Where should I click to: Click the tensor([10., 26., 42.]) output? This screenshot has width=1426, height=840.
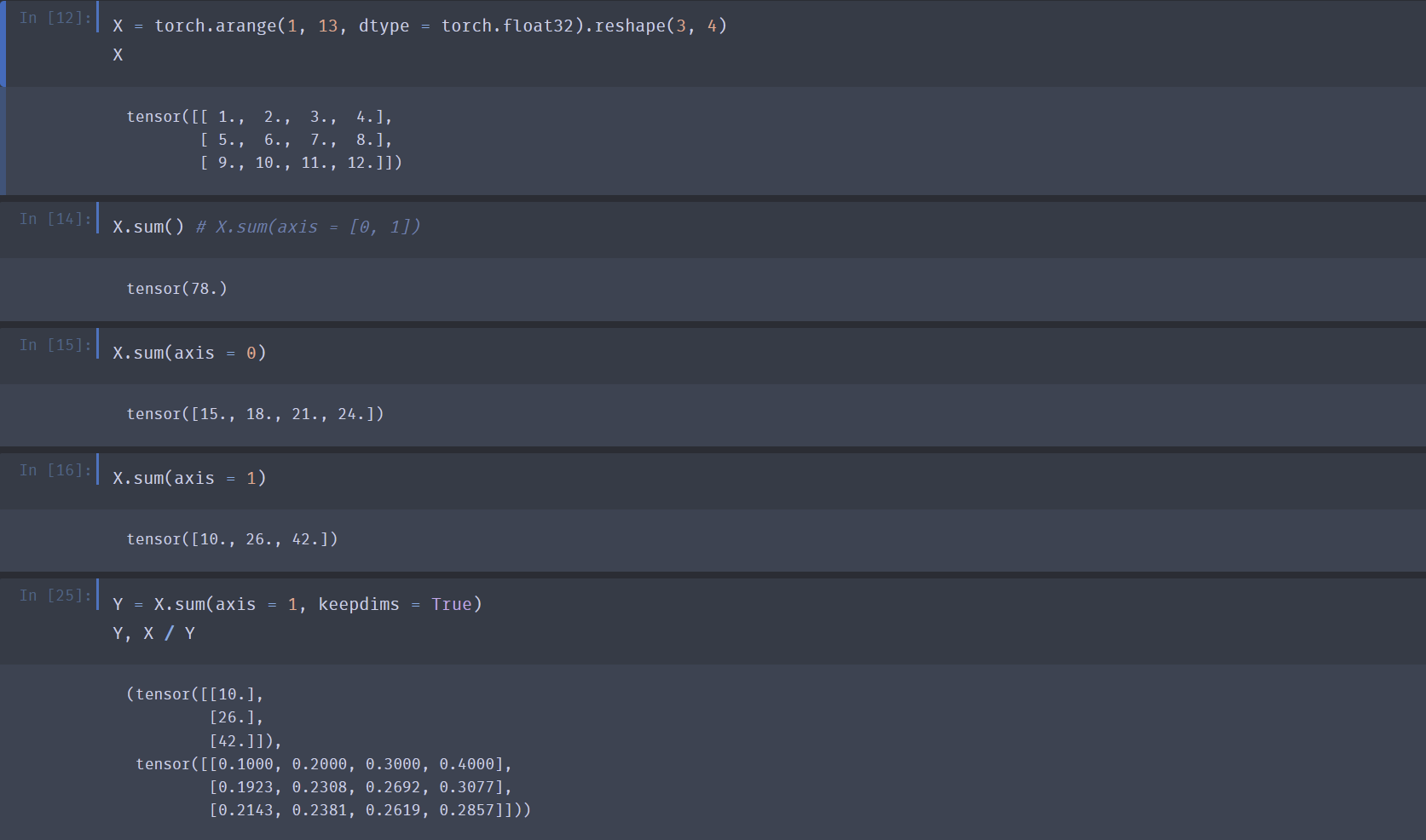232,539
